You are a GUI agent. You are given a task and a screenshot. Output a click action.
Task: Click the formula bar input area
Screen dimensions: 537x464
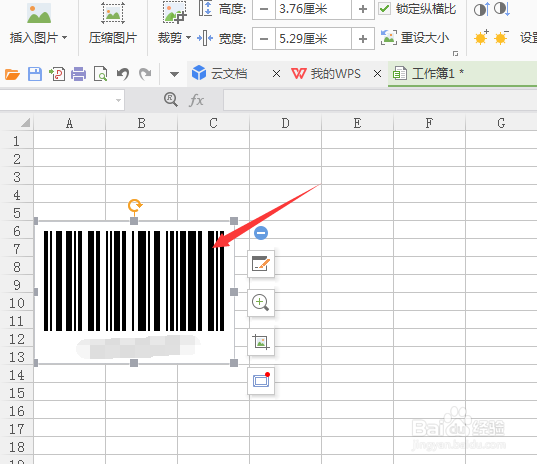pyautogui.click(x=380, y=100)
